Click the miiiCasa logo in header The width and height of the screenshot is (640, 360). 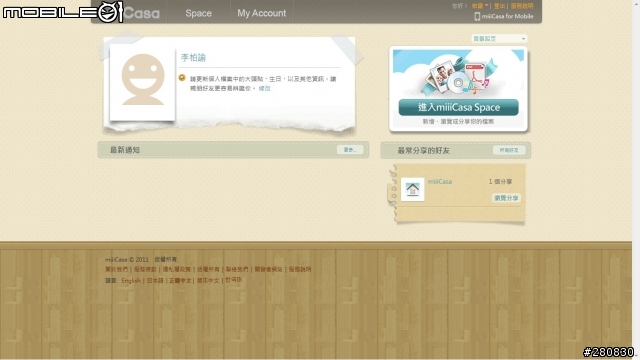pyautogui.click(x=141, y=13)
